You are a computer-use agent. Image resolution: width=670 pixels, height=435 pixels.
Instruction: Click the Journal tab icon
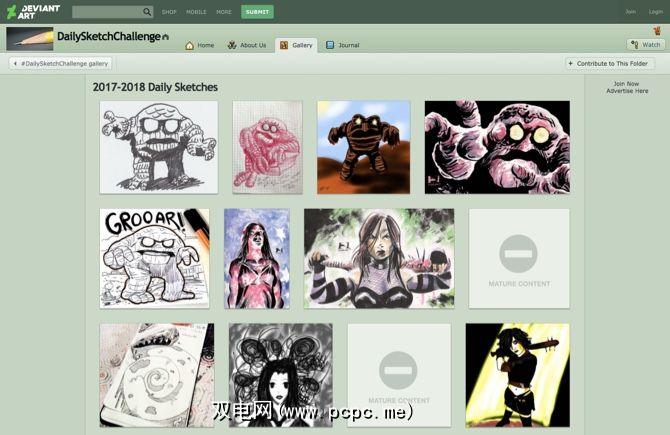pos(330,45)
